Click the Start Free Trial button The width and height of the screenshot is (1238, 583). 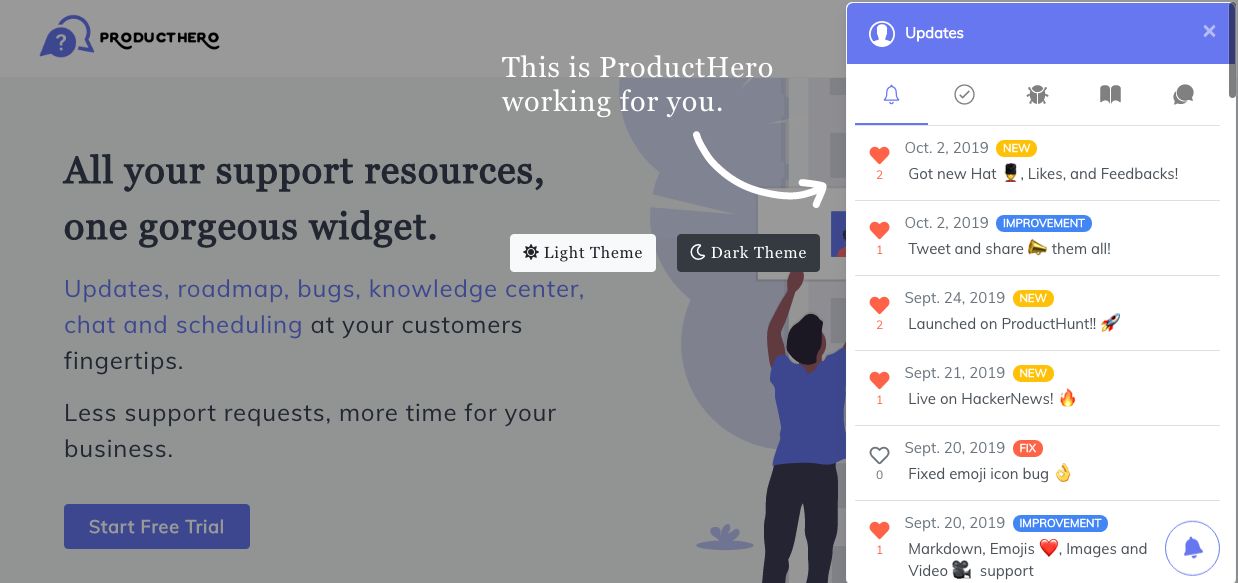click(x=157, y=526)
